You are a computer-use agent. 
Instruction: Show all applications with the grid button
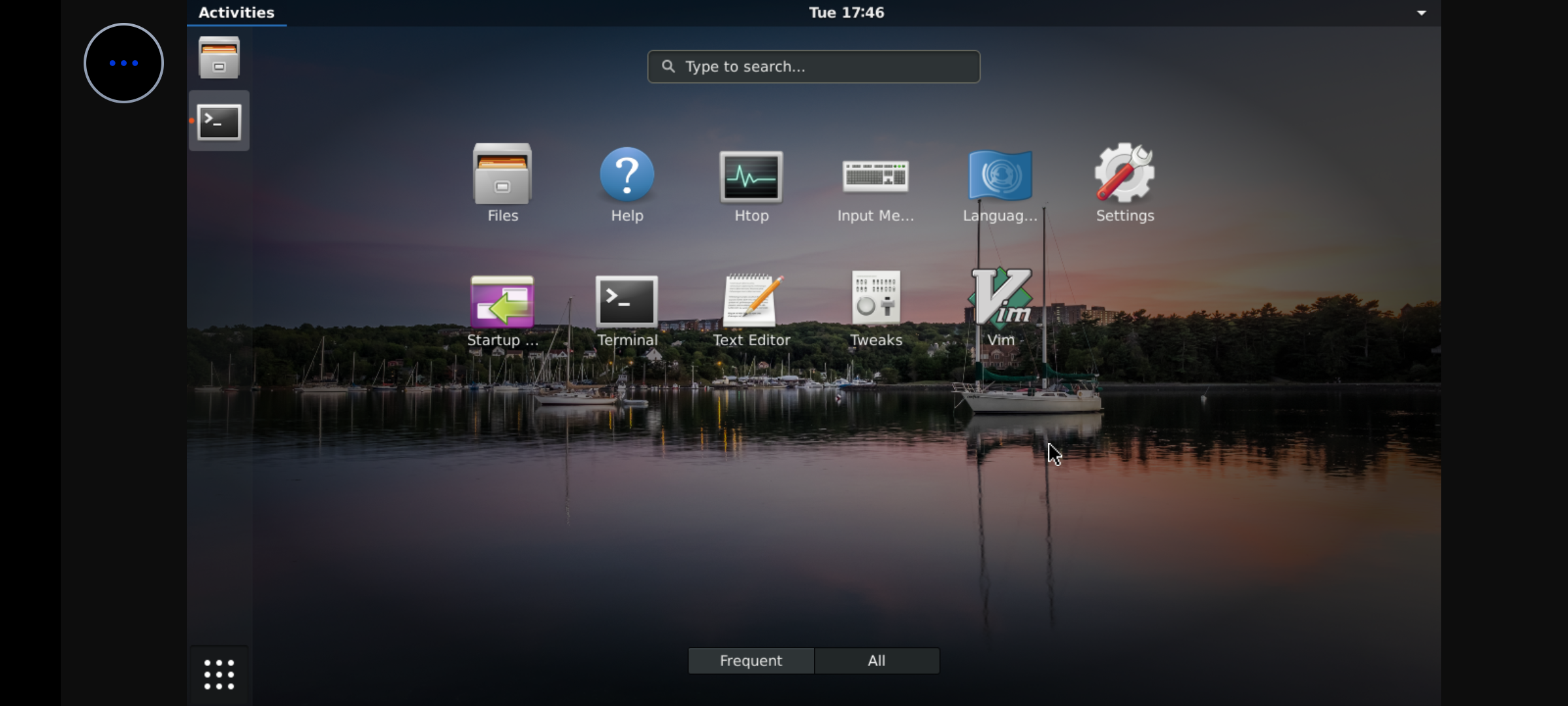[x=218, y=674]
